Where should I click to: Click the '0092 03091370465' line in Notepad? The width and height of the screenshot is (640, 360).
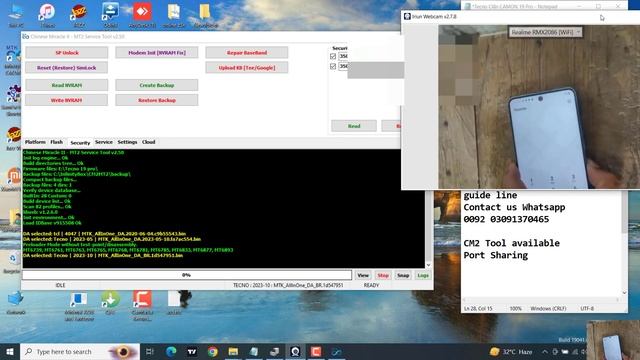(x=506, y=219)
